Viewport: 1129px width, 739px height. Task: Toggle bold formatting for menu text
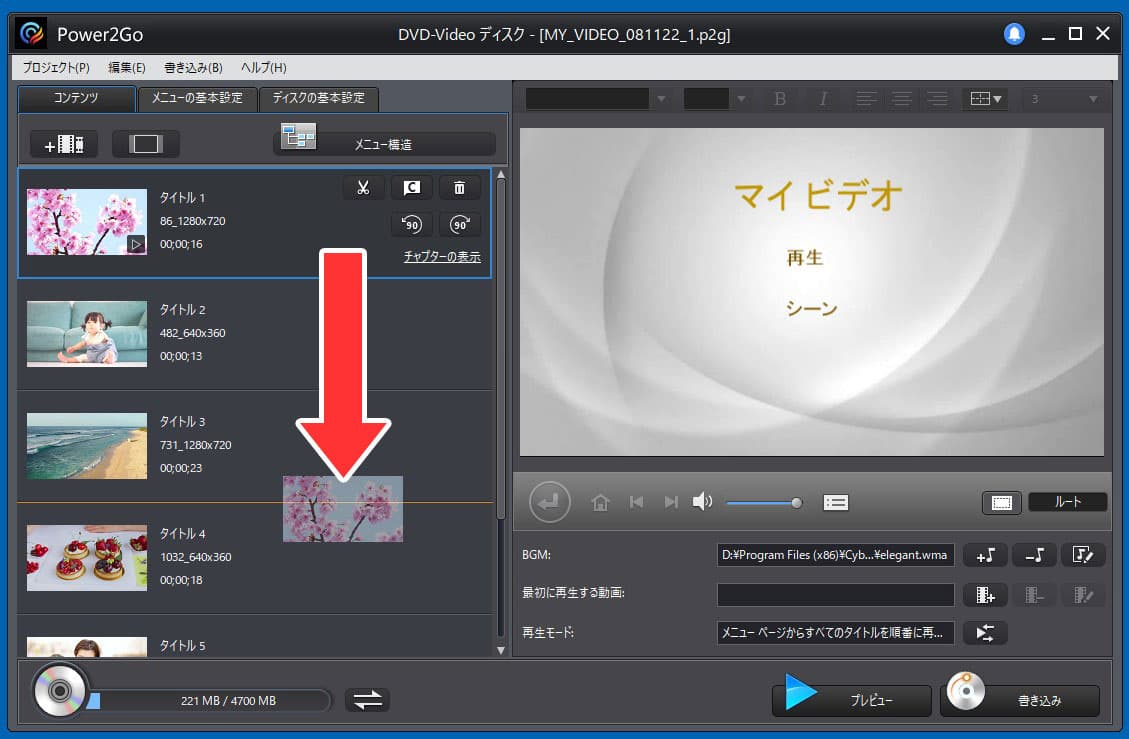[x=781, y=99]
